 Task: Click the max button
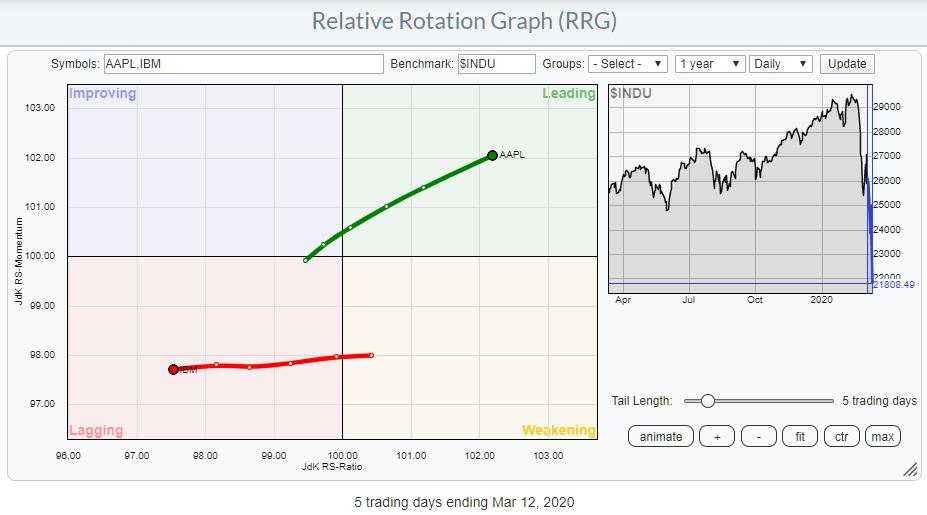tap(882, 436)
